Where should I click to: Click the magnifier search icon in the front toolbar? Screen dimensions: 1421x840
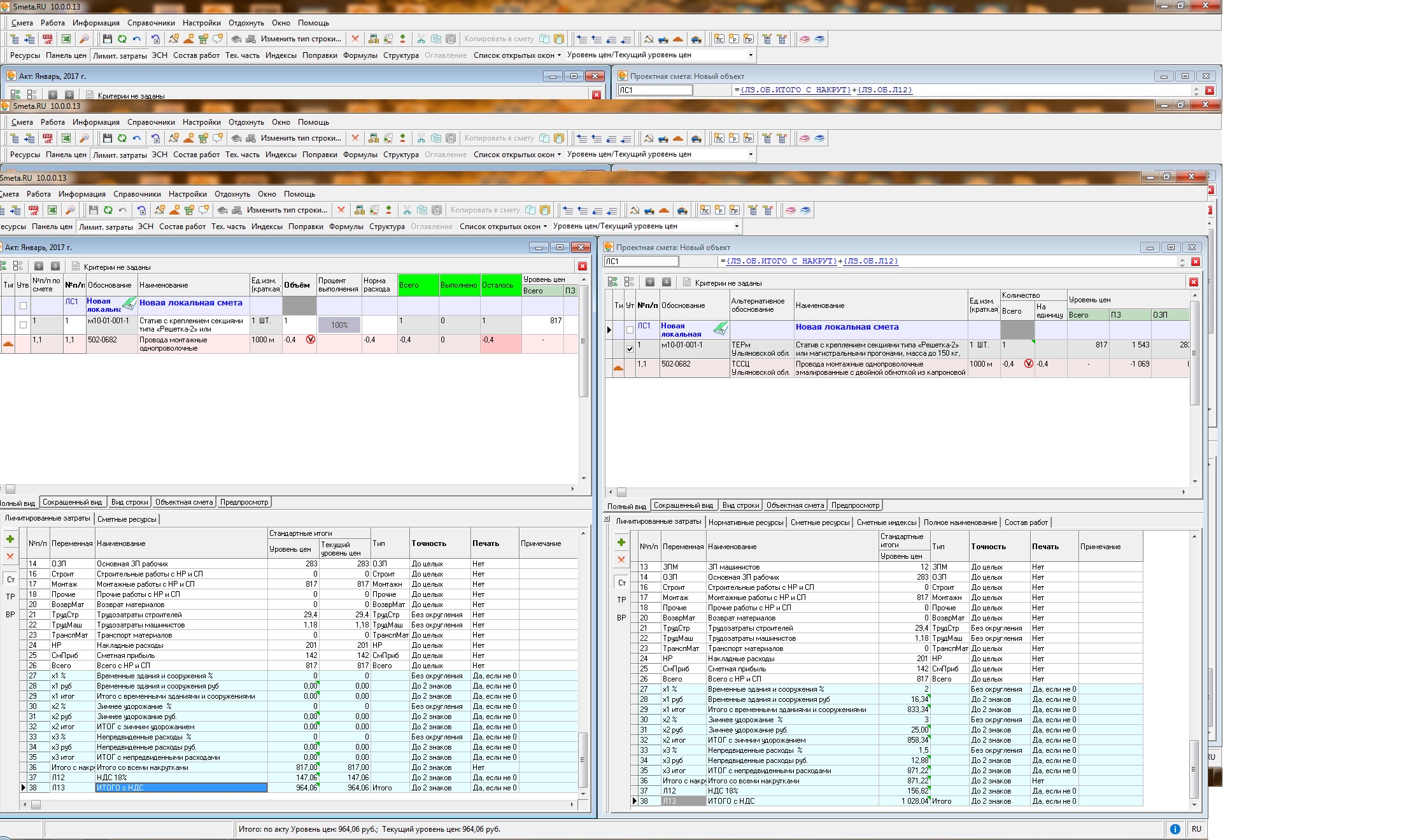[x=70, y=210]
